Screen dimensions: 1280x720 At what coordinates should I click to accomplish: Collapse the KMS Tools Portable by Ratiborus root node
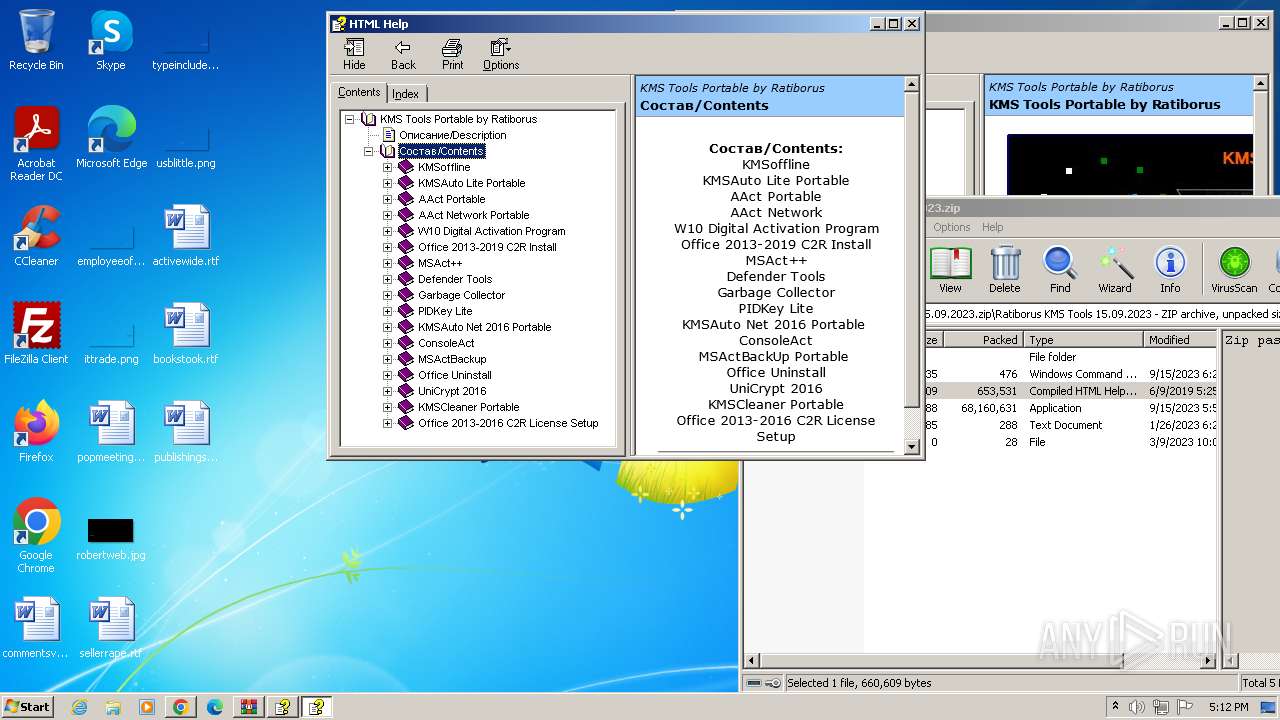click(x=350, y=119)
